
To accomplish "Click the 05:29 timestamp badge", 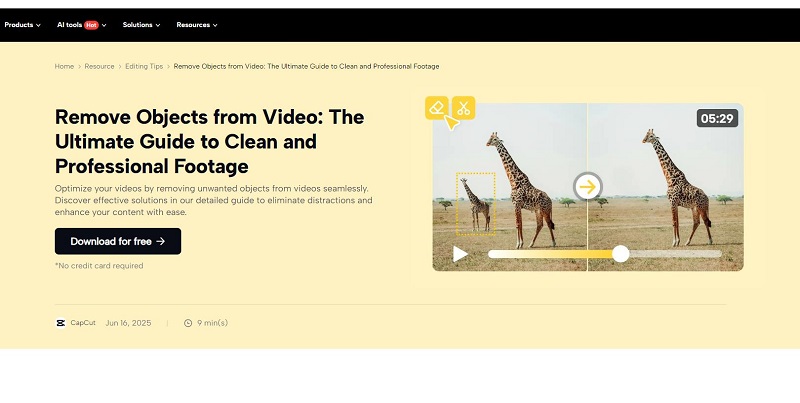I will coord(717,118).
